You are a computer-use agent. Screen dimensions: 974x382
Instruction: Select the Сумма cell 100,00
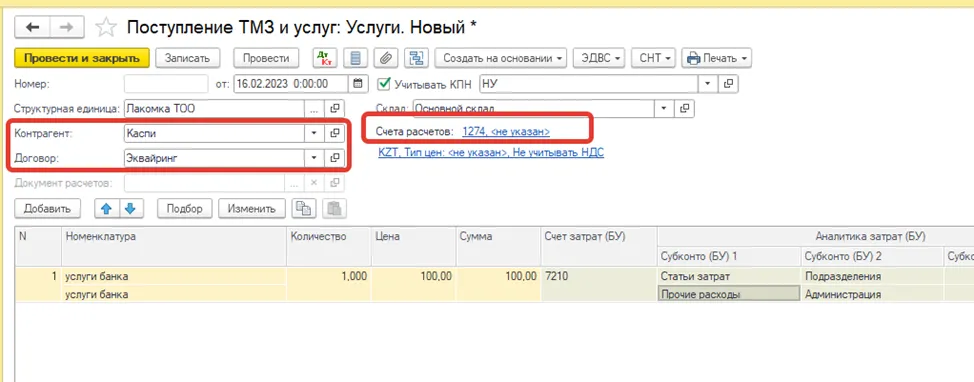tap(498, 276)
